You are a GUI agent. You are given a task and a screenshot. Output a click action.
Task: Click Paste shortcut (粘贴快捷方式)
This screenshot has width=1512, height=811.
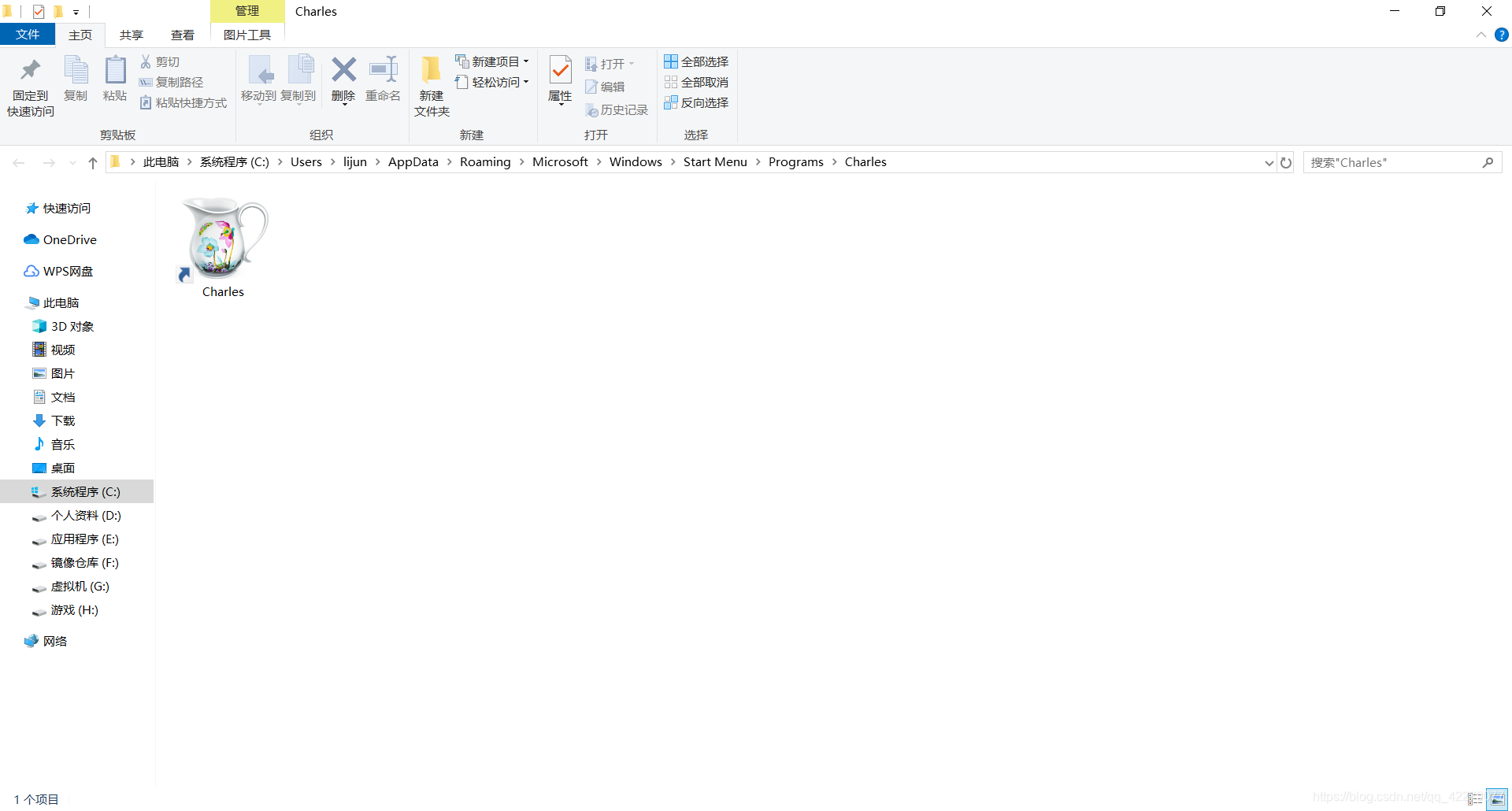click(183, 102)
